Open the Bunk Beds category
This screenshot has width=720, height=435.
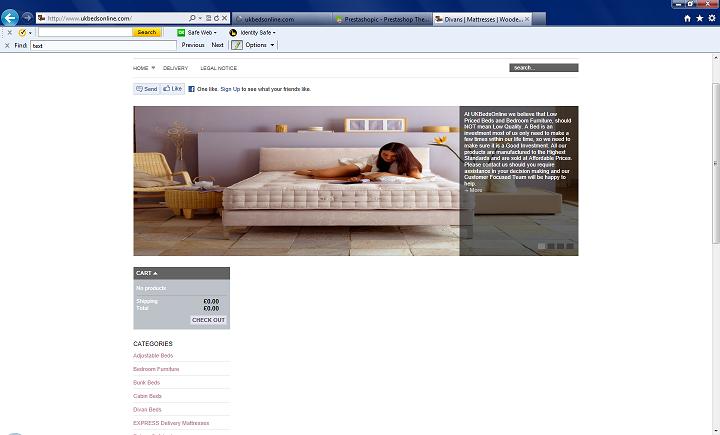tap(146, 382)
